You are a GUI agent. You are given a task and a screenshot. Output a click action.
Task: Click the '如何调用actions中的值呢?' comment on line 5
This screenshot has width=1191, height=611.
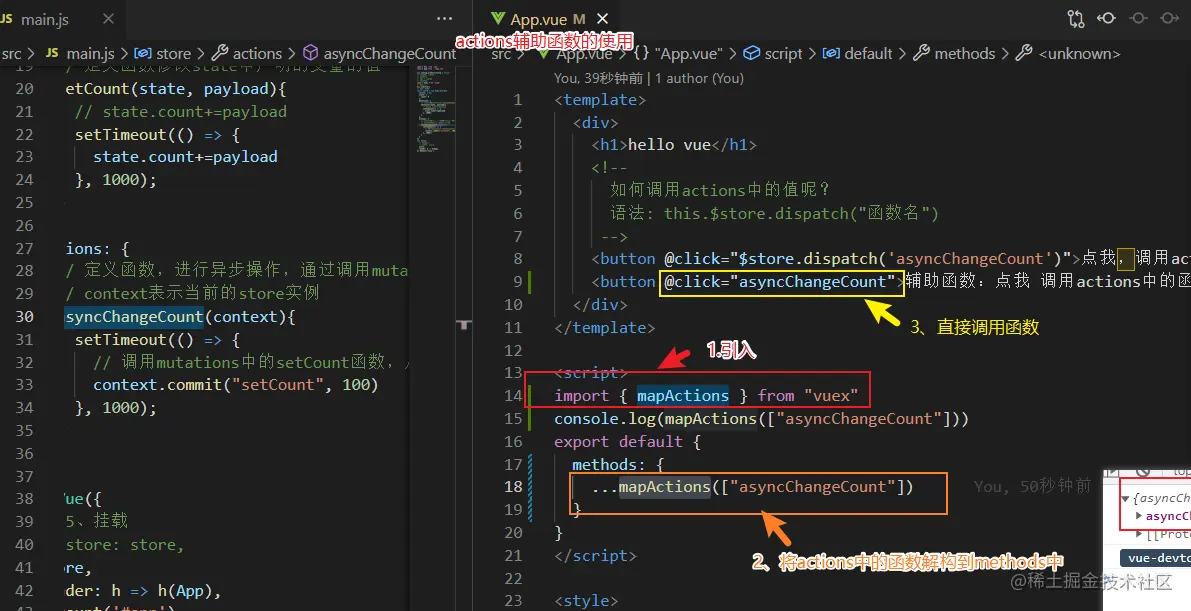719,189
